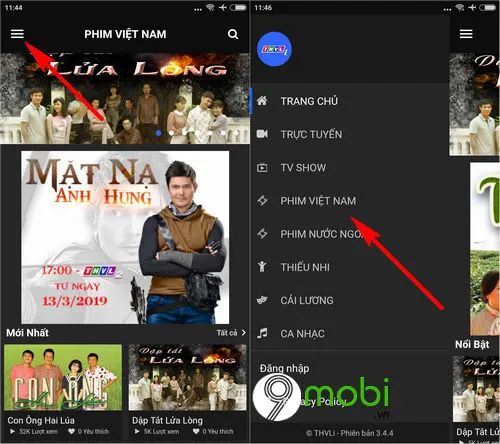Open Con Ông Hai Lúa thumbnail
This screenshot has height=444, width=500.
[63, 377]
